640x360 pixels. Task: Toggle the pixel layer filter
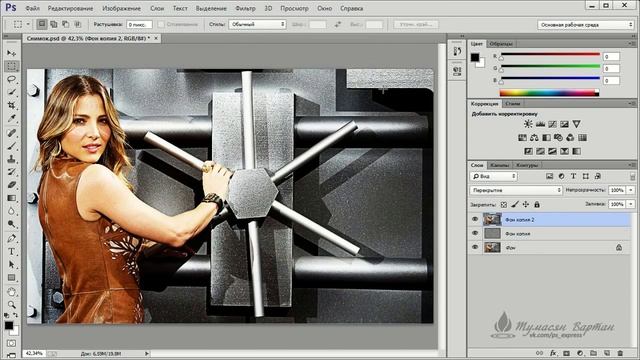549,176
